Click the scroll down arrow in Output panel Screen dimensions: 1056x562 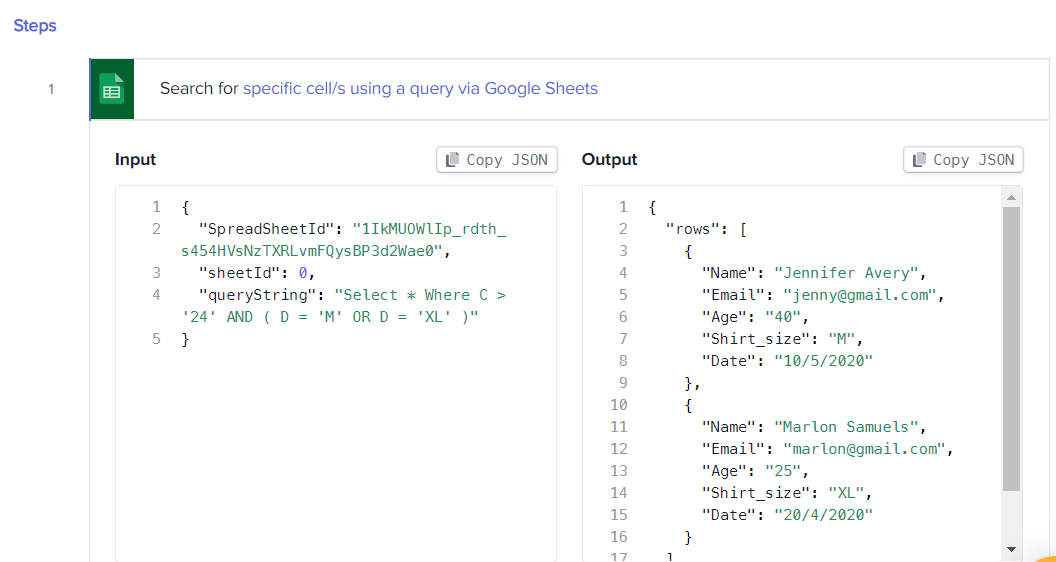click(x=1011, y=549)
